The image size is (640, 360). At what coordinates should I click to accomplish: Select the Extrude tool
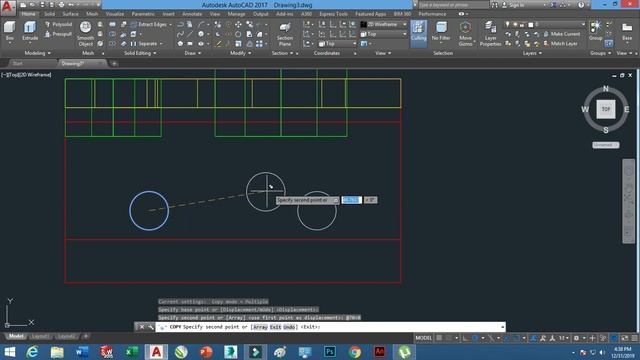tap(30, 31)
